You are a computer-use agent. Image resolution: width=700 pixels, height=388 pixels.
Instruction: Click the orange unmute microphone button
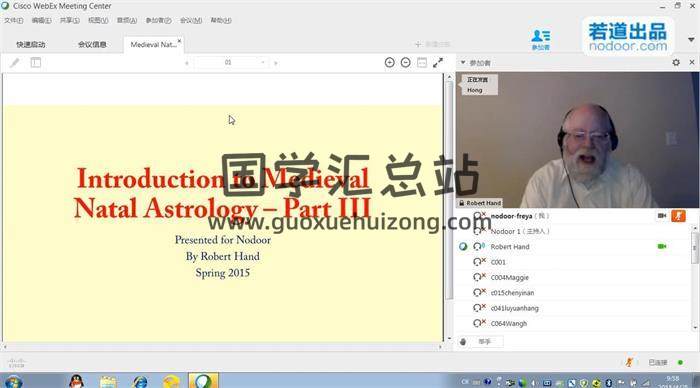point(678,216)
